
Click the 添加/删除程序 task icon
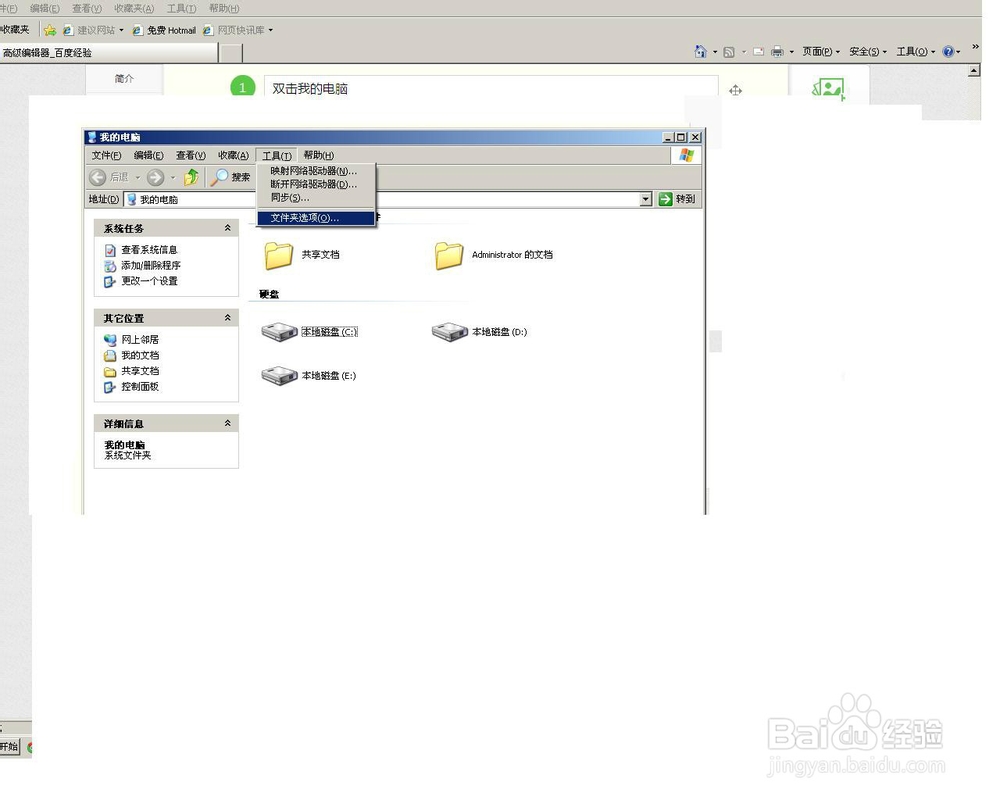click(110, 265)
